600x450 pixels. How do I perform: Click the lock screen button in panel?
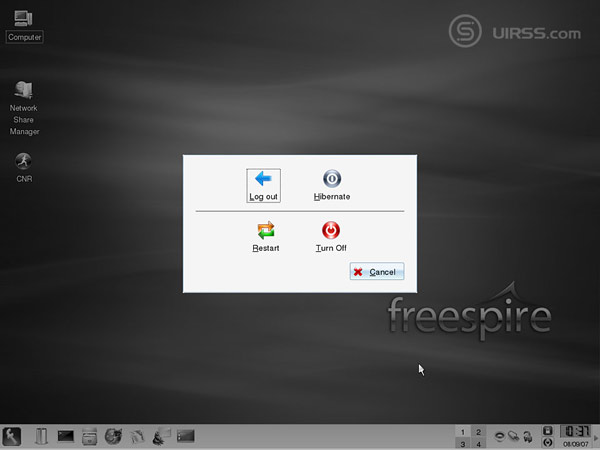pyautogui.click(x=547, y=431)
